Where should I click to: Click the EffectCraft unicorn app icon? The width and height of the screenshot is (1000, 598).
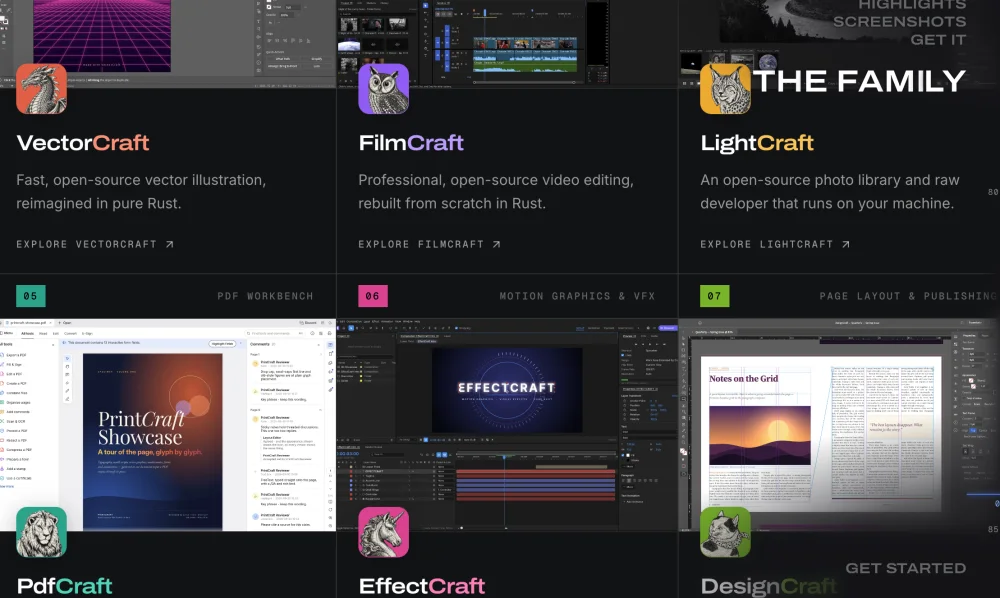[x=383, y=532]
